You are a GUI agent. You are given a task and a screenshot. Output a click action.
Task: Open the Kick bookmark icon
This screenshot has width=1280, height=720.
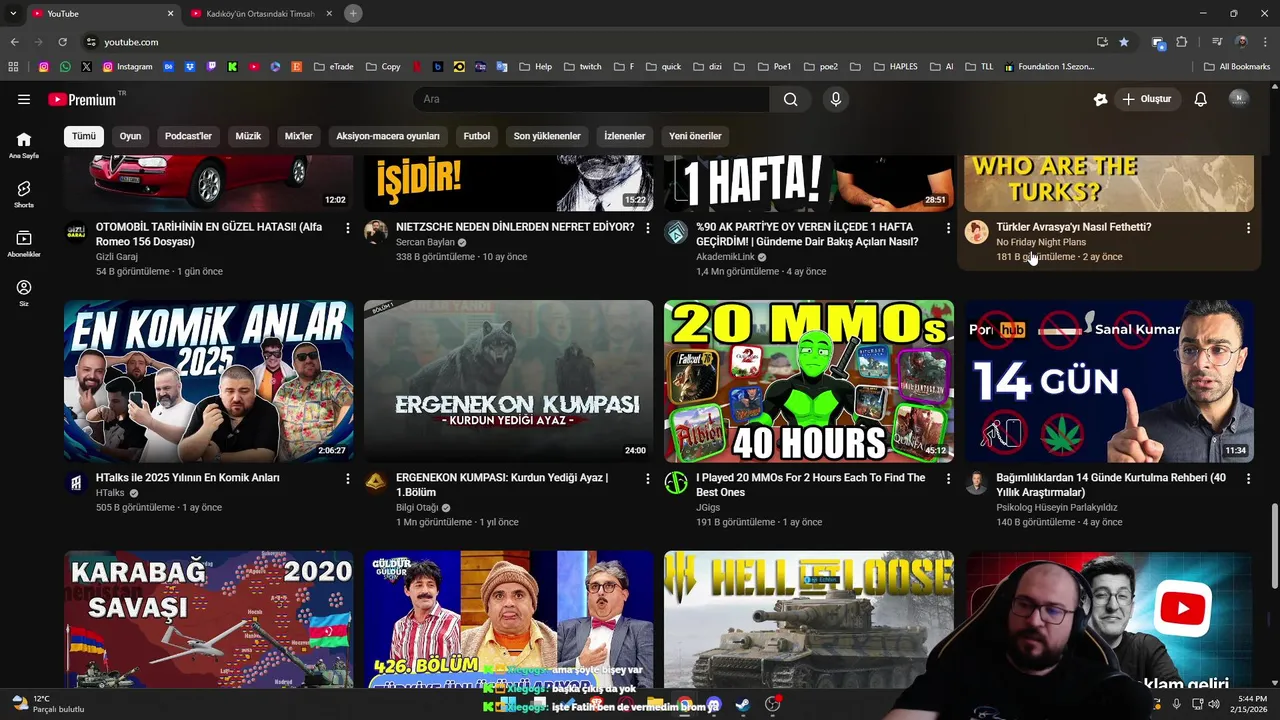(x=232, y=67)
